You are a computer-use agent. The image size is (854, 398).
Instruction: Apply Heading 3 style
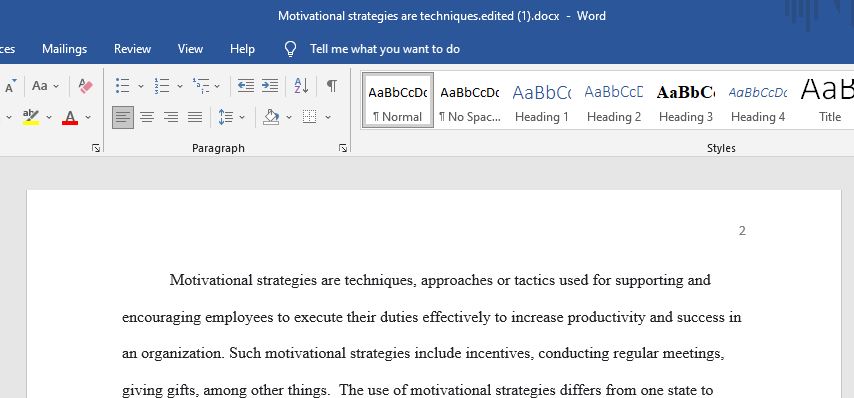[686, 100]
